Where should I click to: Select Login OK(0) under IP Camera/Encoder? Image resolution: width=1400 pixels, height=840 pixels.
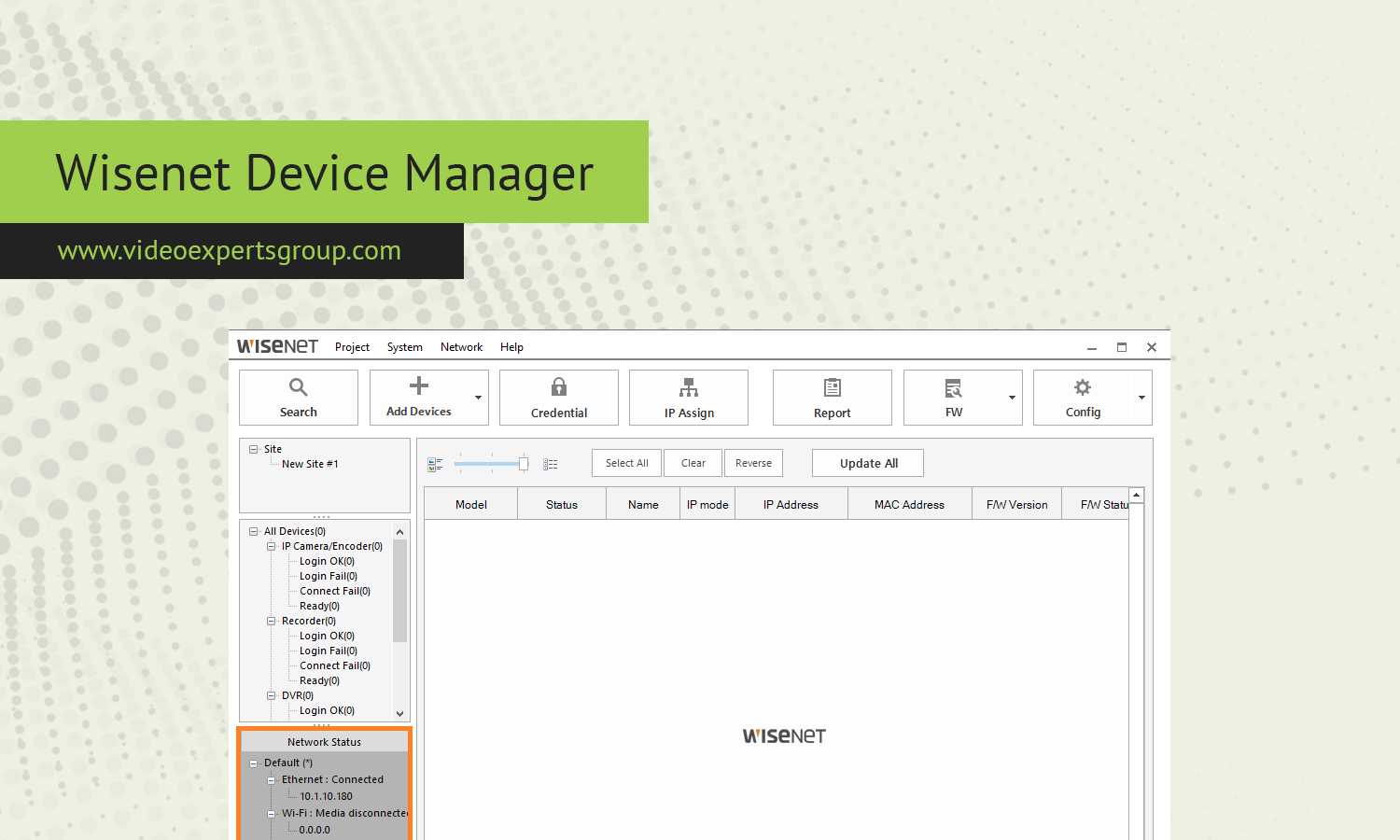pyautogui.click(x=327, y=561)
